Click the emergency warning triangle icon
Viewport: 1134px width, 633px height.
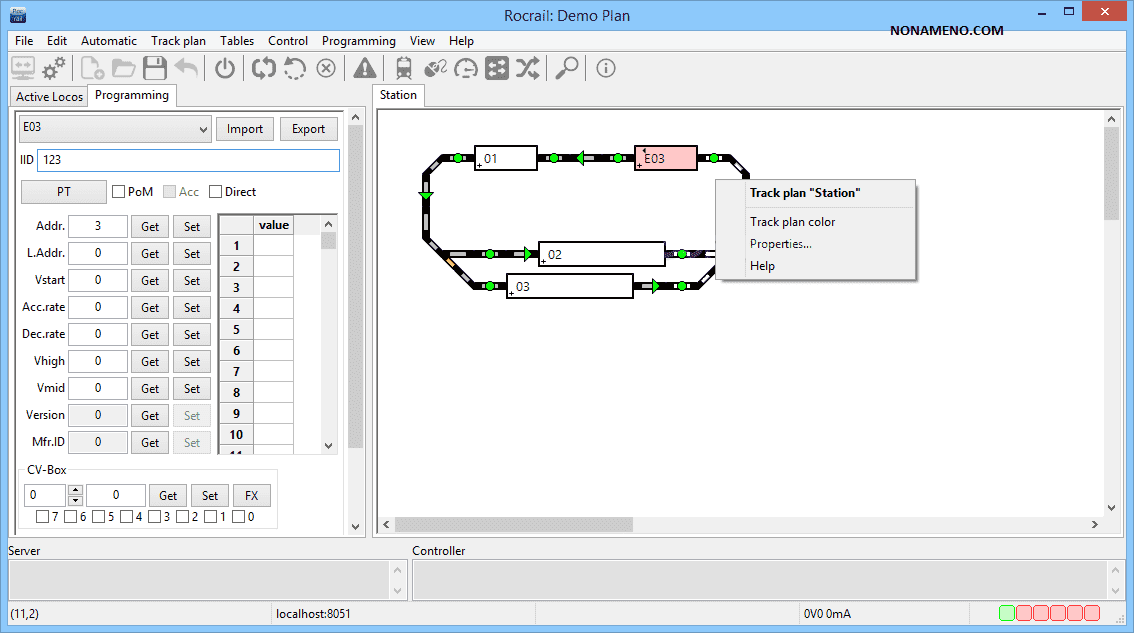(x=365, y=68)
